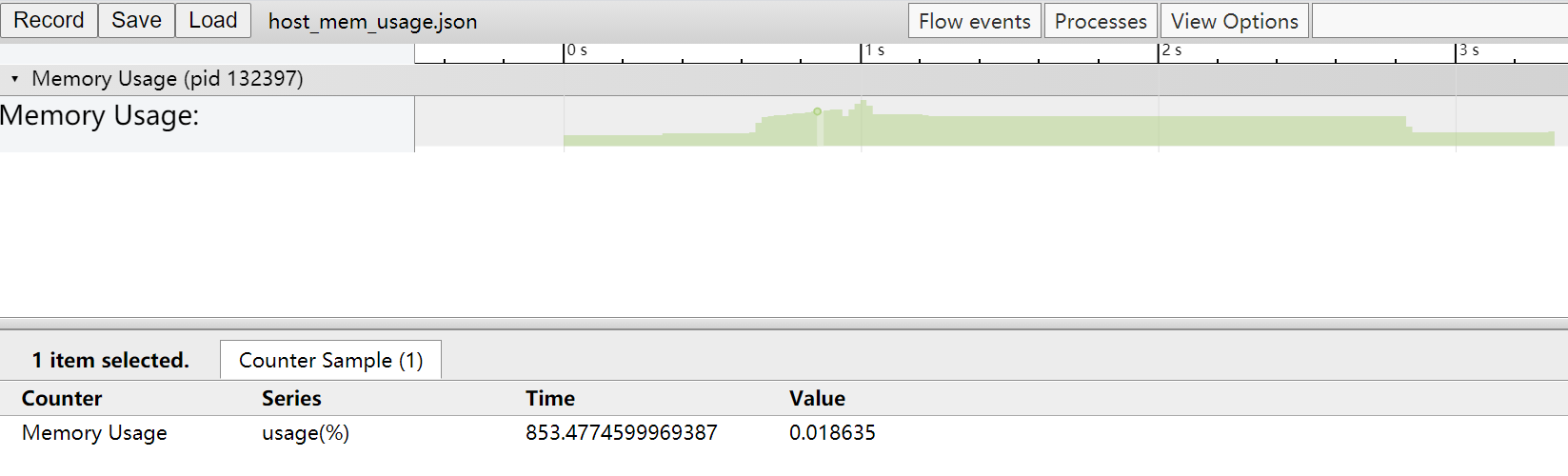Click the 2 s ruler mark
1568x476 pixels.
(x=1171, y=50)
